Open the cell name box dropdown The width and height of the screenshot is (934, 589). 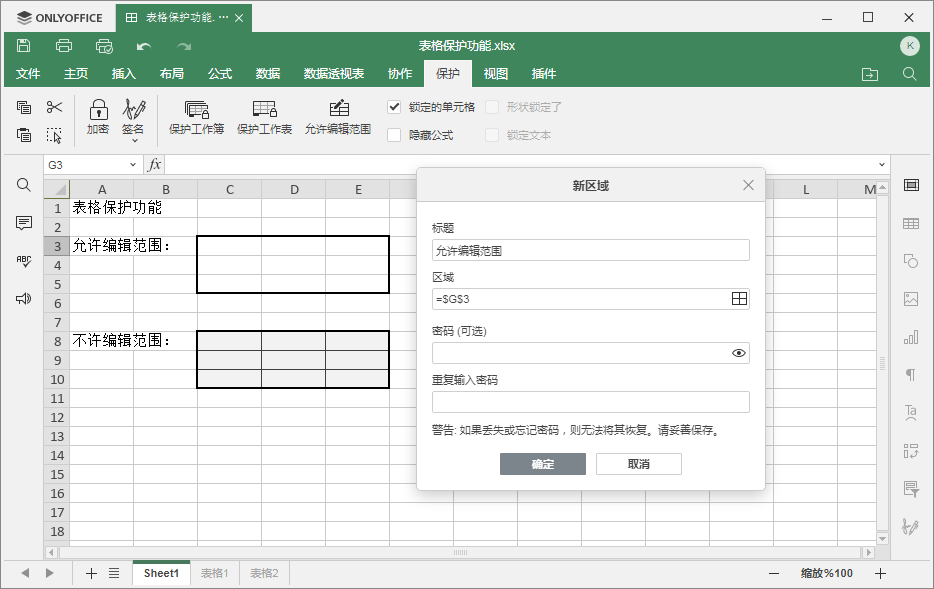pos(133,165)
